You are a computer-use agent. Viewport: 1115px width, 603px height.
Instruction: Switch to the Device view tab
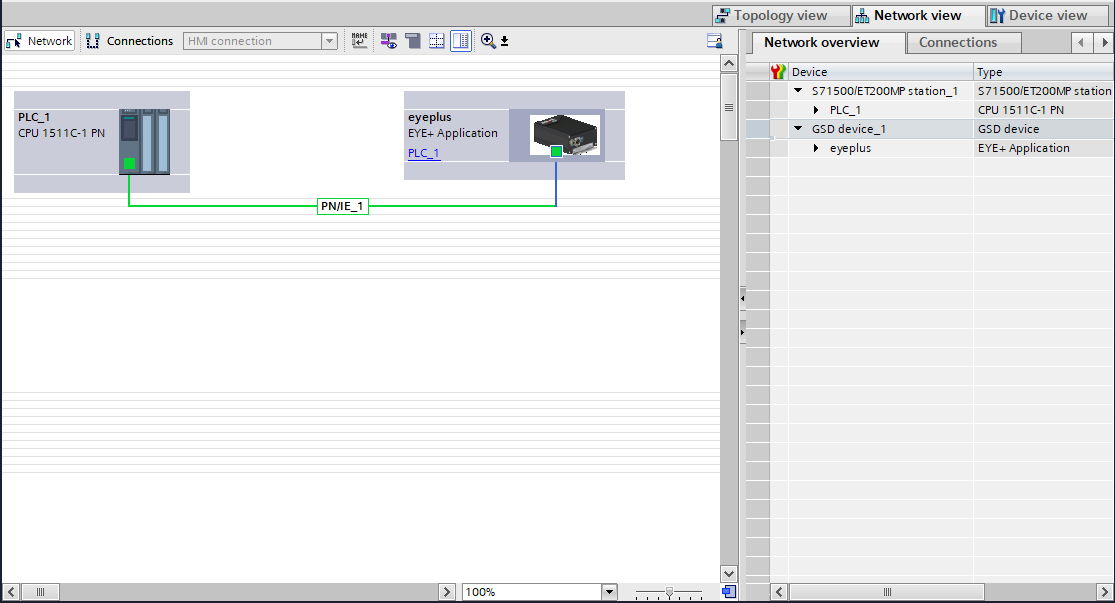pos(1038,15)
